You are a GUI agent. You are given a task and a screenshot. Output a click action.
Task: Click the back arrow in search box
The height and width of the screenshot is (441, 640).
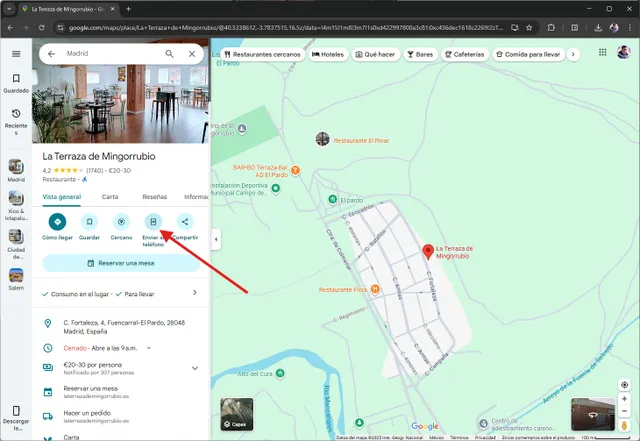52,53
